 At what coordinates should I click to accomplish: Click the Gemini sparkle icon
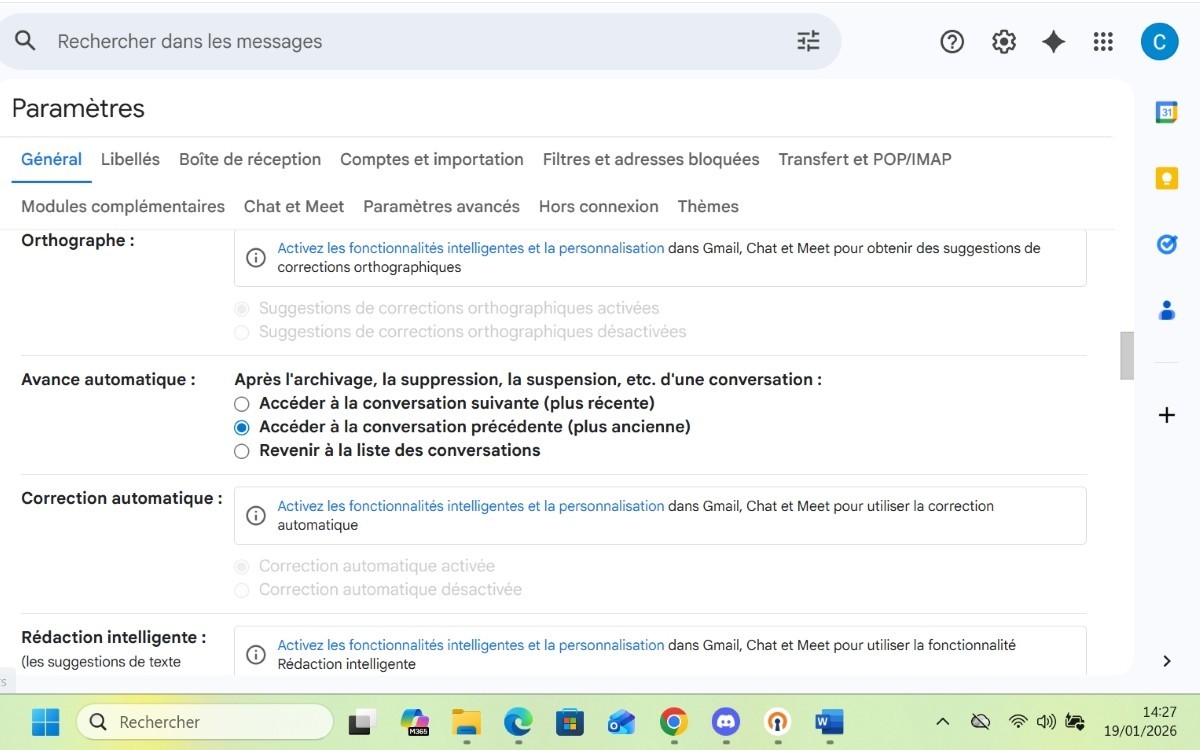coord(1053,41)
